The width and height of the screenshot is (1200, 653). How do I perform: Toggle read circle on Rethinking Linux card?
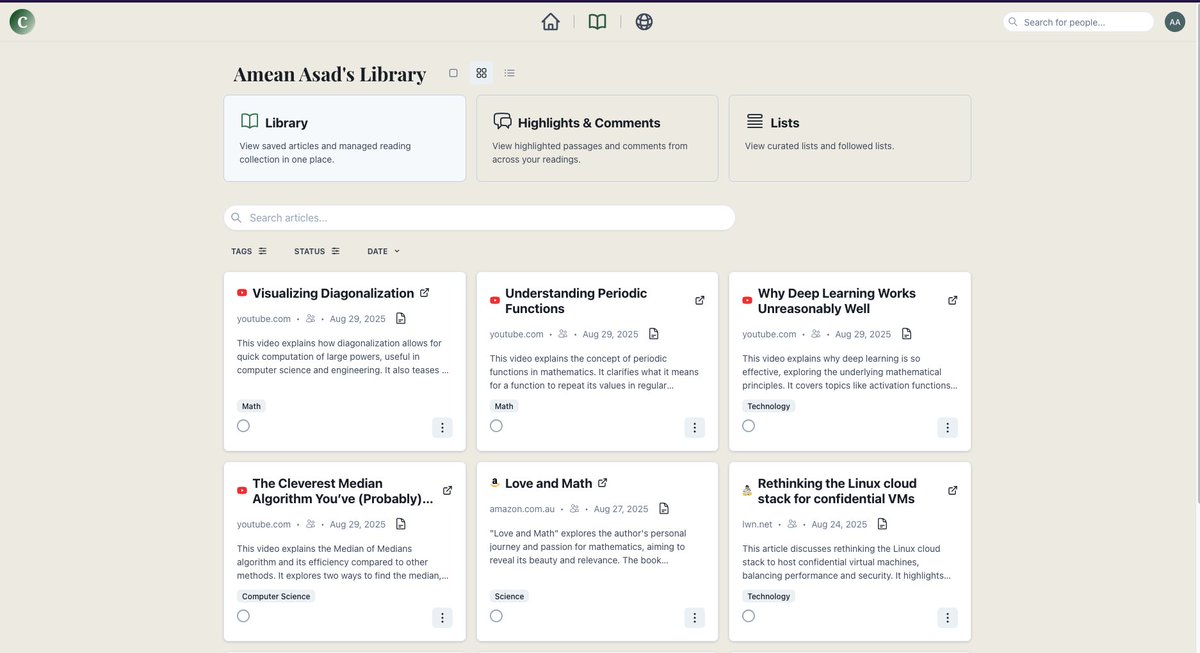point(749,616)
